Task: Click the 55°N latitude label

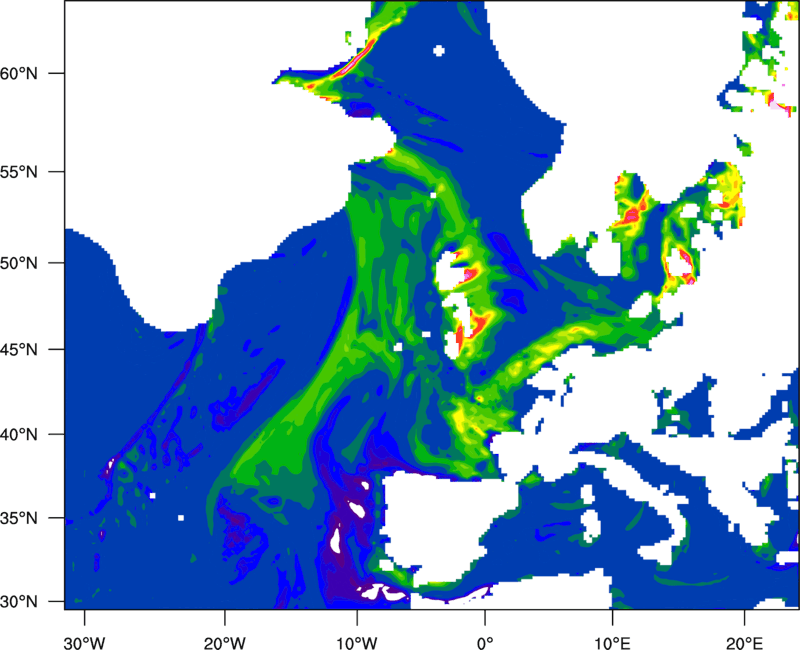Action: [x=32, y=171]
